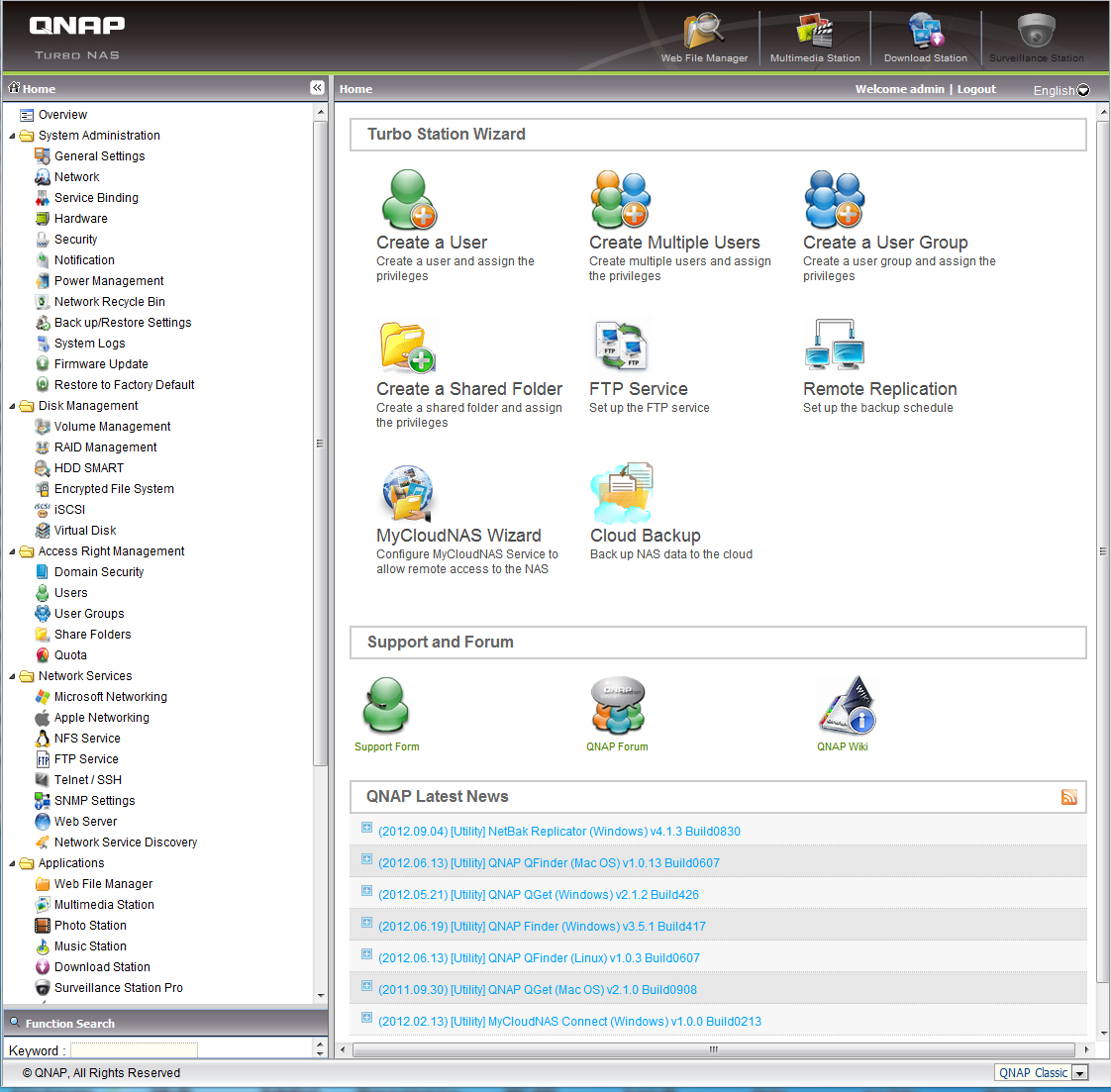
Task: Click the Cloud Backup icon
Action: click(621, 493)
